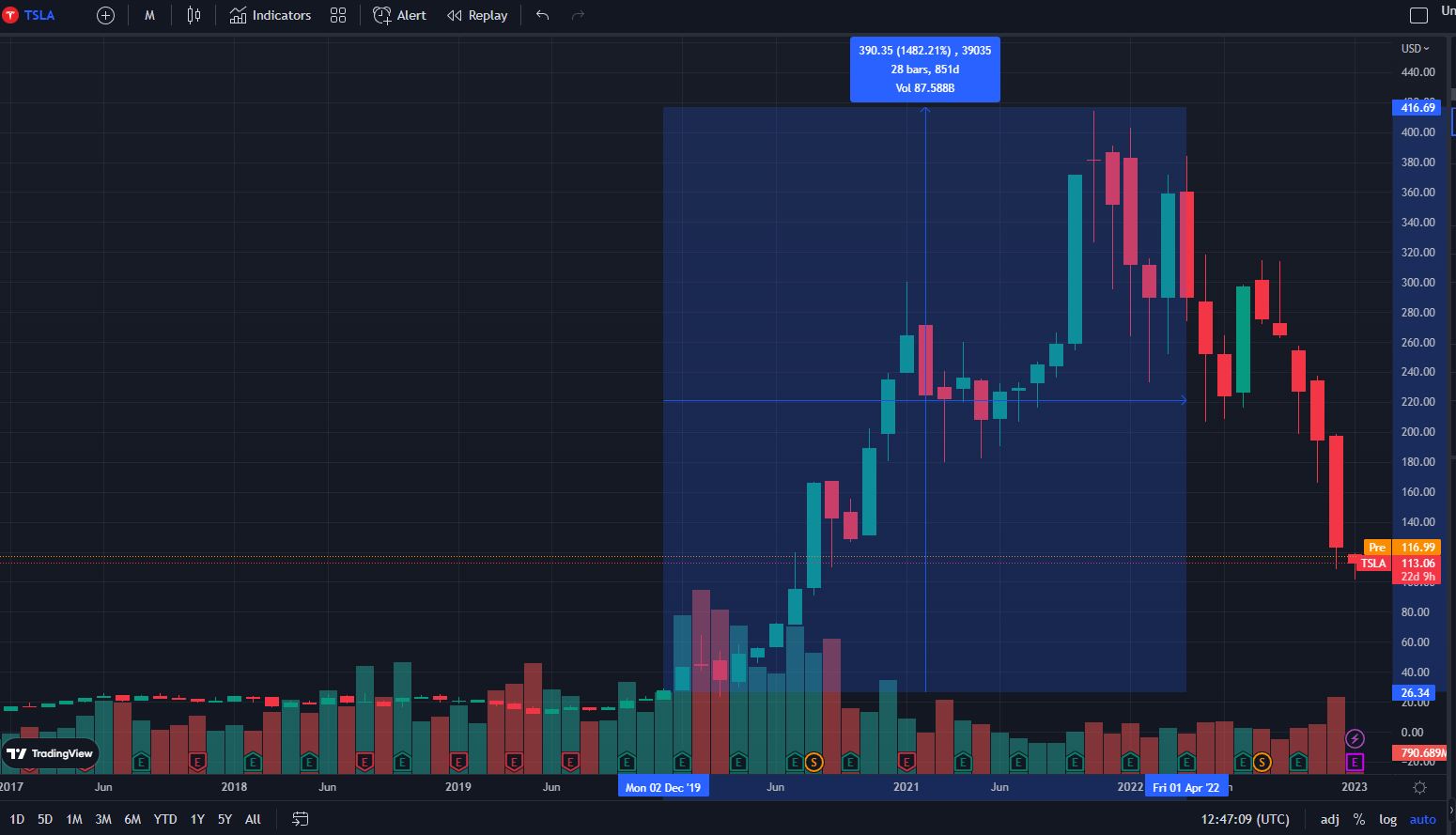The width and height of the screenshot is (1456, 835).
Task: Select the 5Y date range
Action: (225, 819)
